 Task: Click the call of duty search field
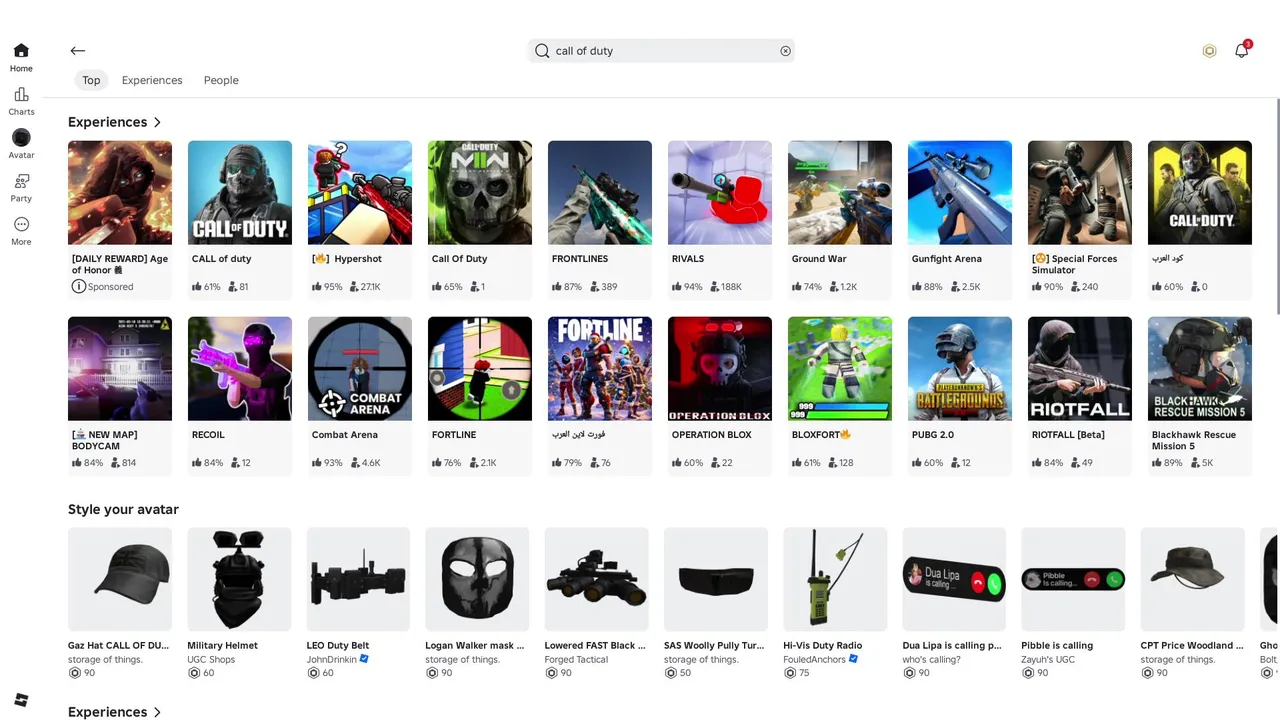coord(661,51)
